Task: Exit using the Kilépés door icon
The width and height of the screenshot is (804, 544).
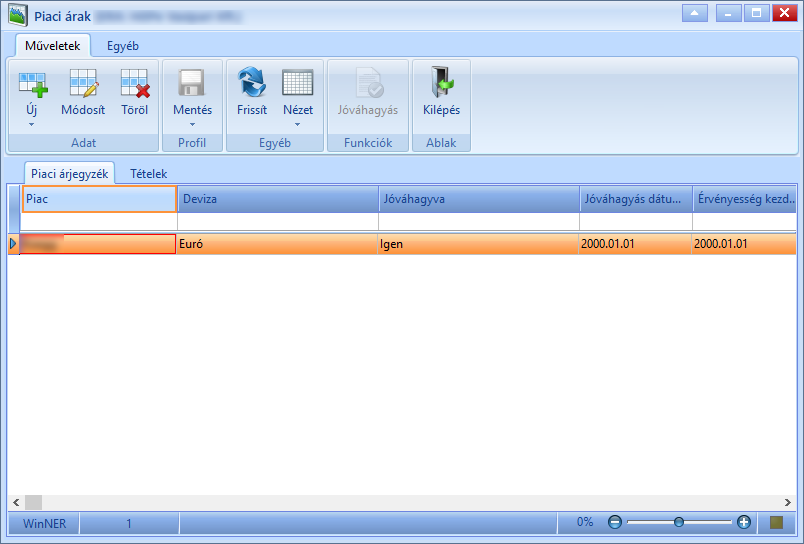Action: tap(441, 82)
